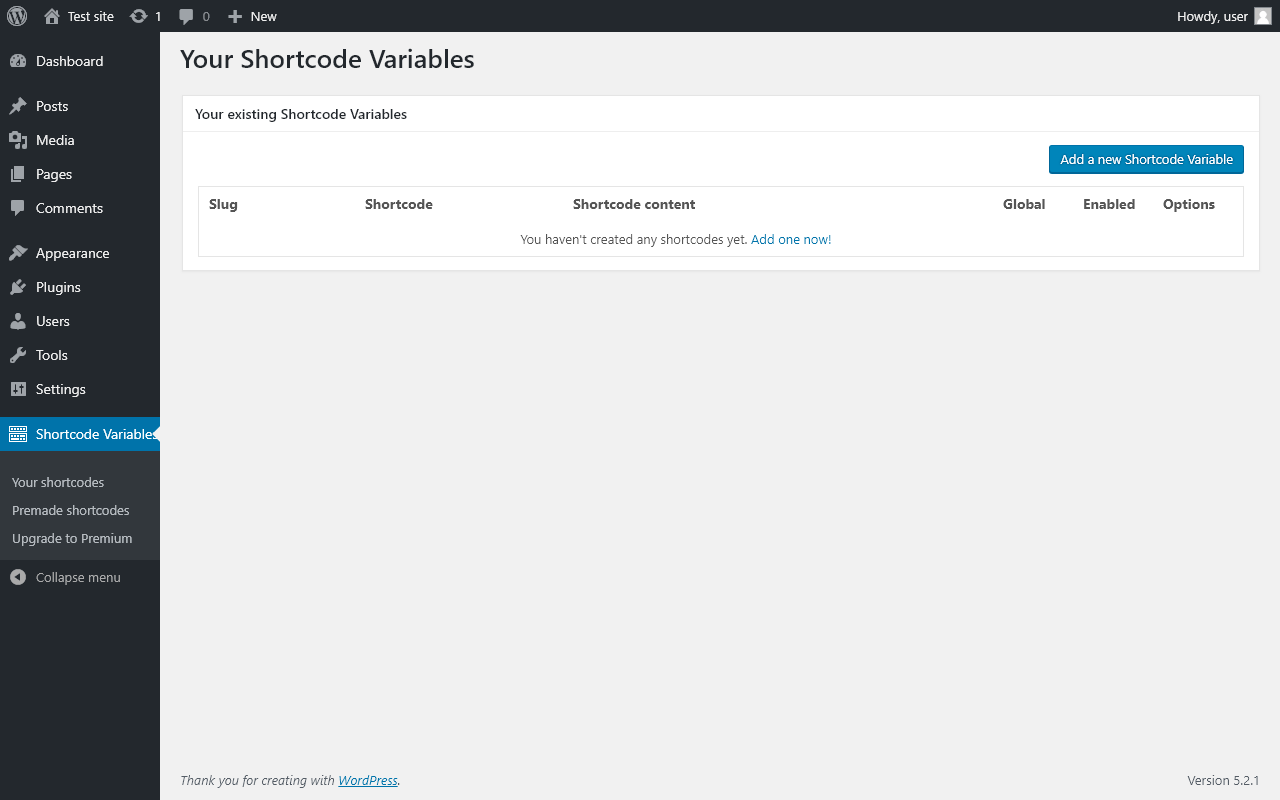Click the Plugins plug icon
This screenshot has width=1280, height=800.
(x=18, y=287)
